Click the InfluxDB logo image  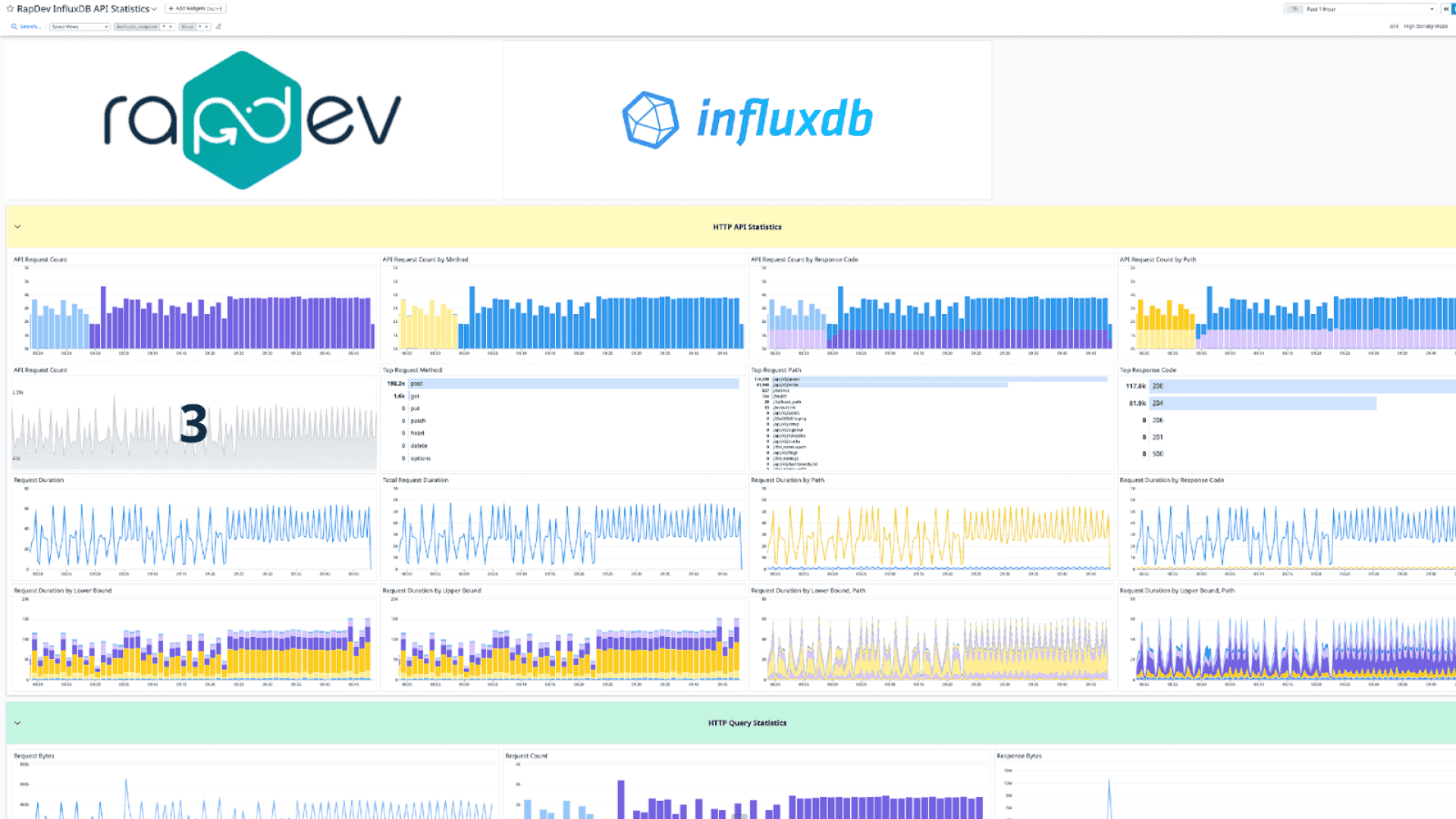[747, 120]
